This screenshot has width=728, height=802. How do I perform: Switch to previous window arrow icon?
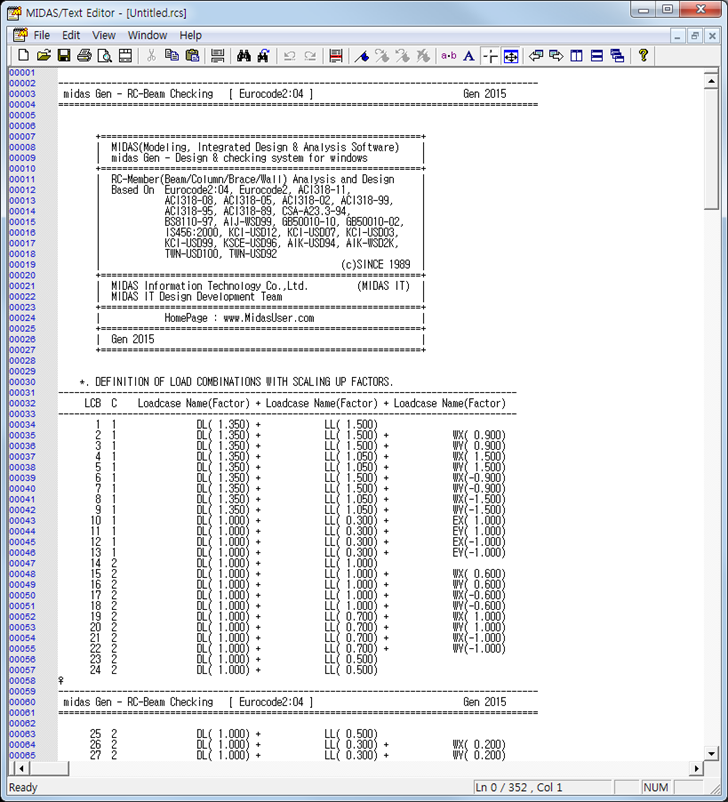(536, 56)
